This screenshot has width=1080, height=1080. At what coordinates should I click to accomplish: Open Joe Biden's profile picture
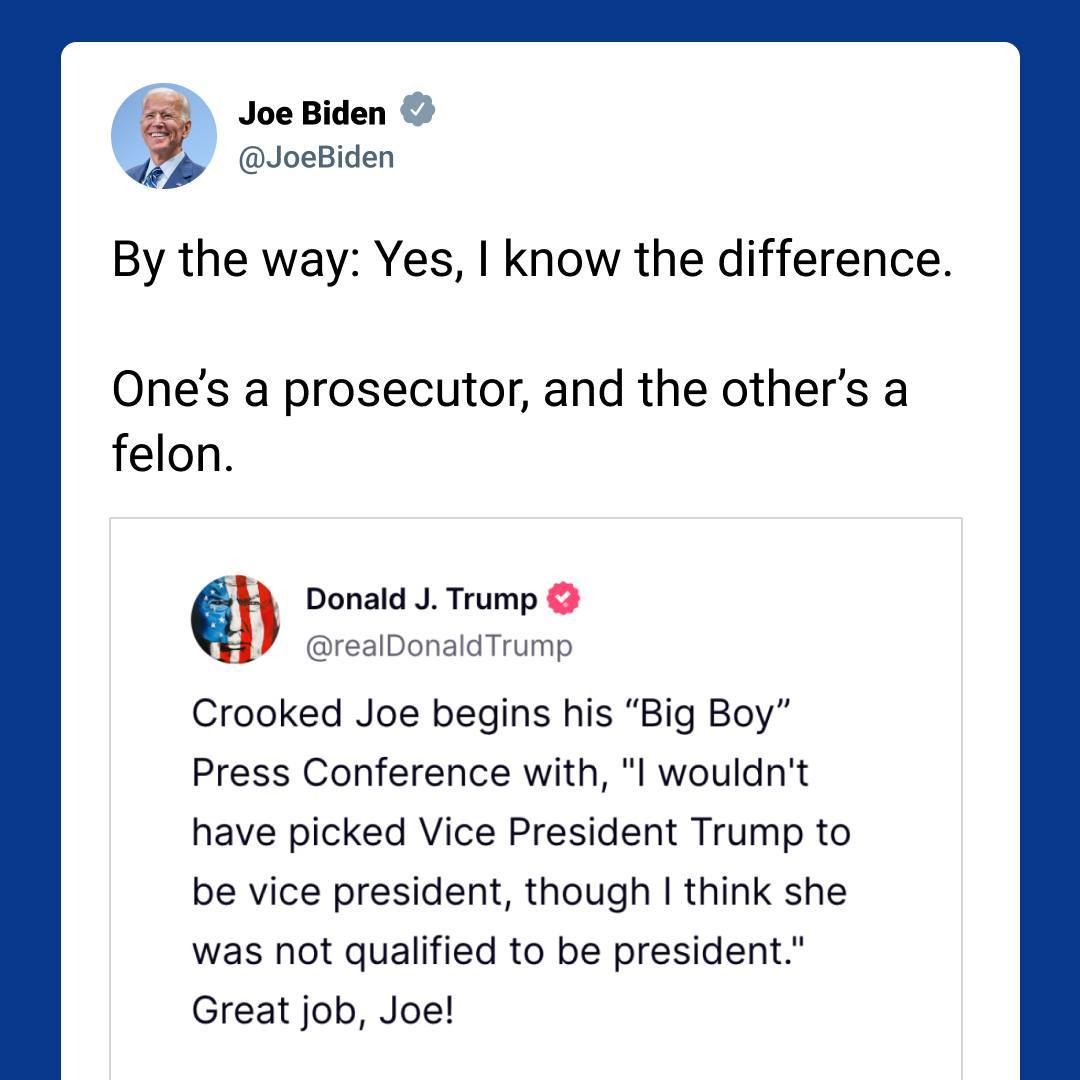(163, 136)
